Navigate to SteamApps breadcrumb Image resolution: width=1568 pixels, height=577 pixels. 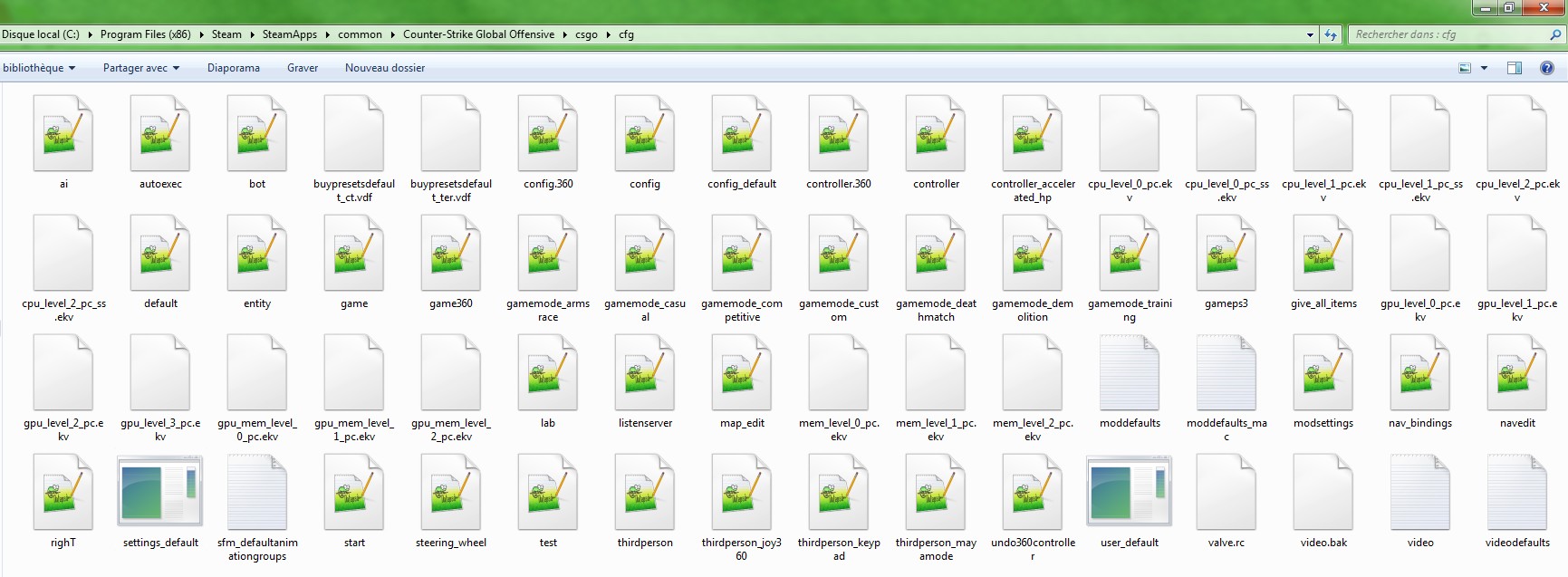290,34
